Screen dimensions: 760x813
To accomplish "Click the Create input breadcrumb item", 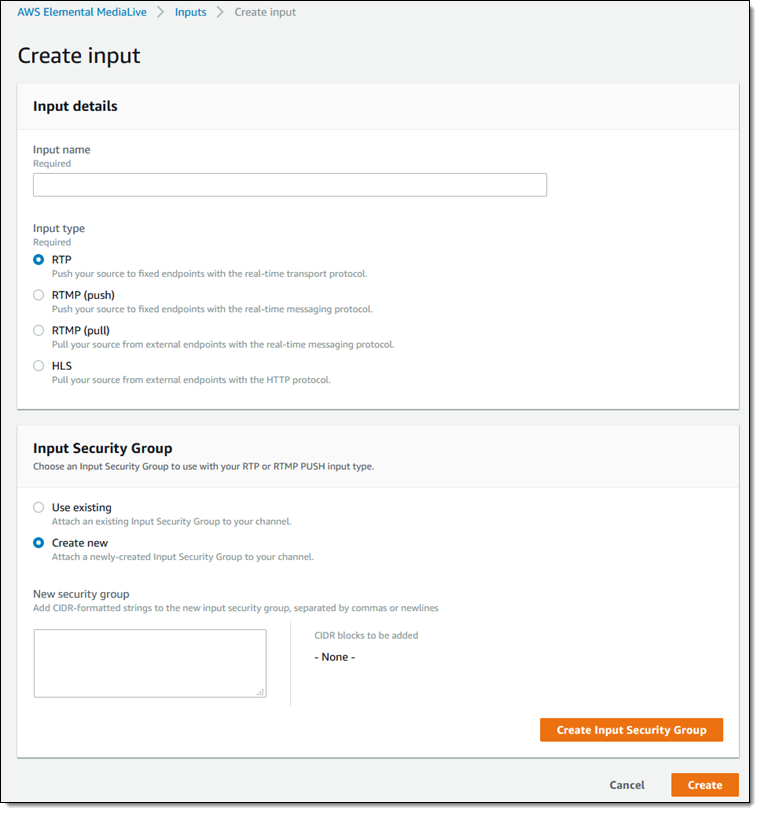I will click(x=265, y=12).
